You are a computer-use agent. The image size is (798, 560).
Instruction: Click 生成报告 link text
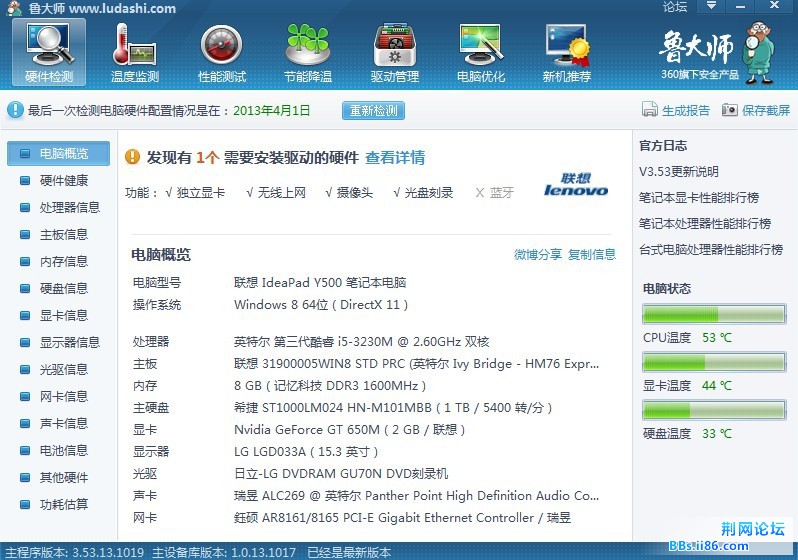pyautogui.click(x=686, y=110)
